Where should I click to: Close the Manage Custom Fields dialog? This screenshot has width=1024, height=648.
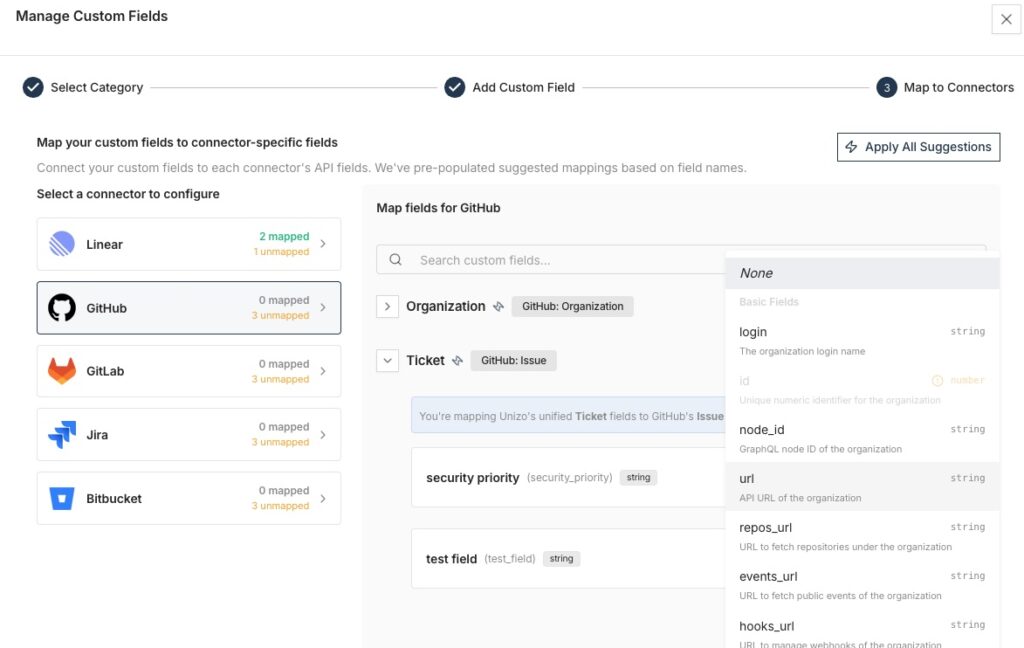(1006, 19)
